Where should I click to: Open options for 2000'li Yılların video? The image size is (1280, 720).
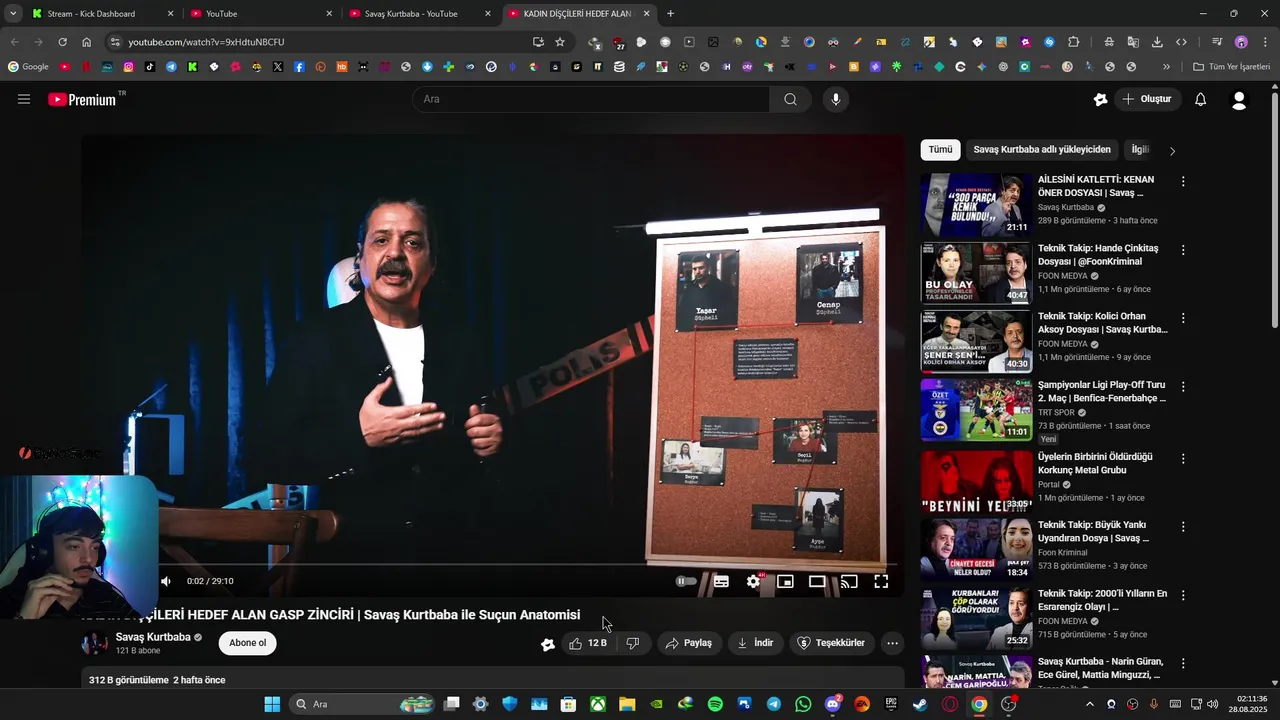click(x=1183, y=595)
